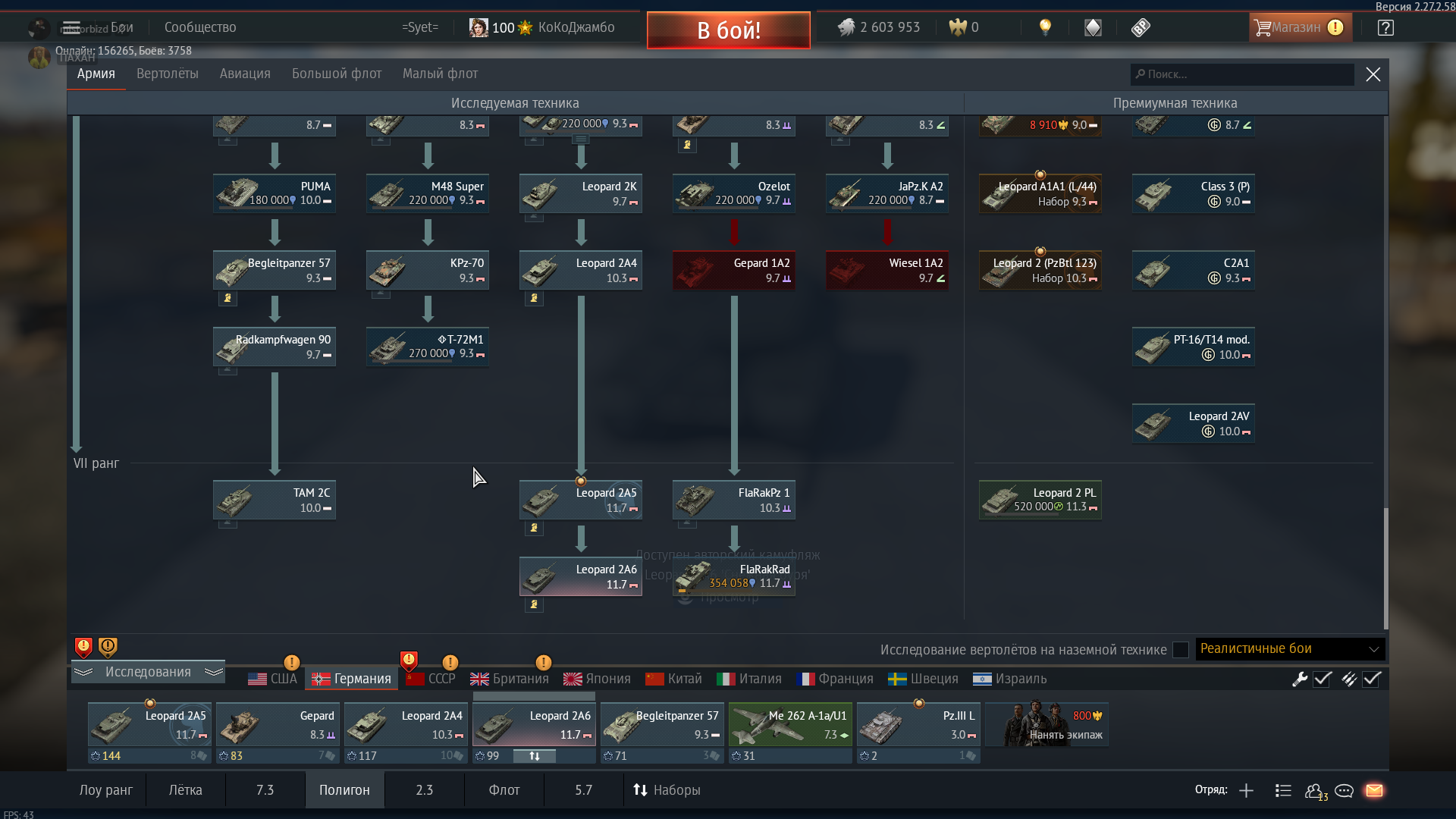Open the hamburger main menu icon

[71, 28]
